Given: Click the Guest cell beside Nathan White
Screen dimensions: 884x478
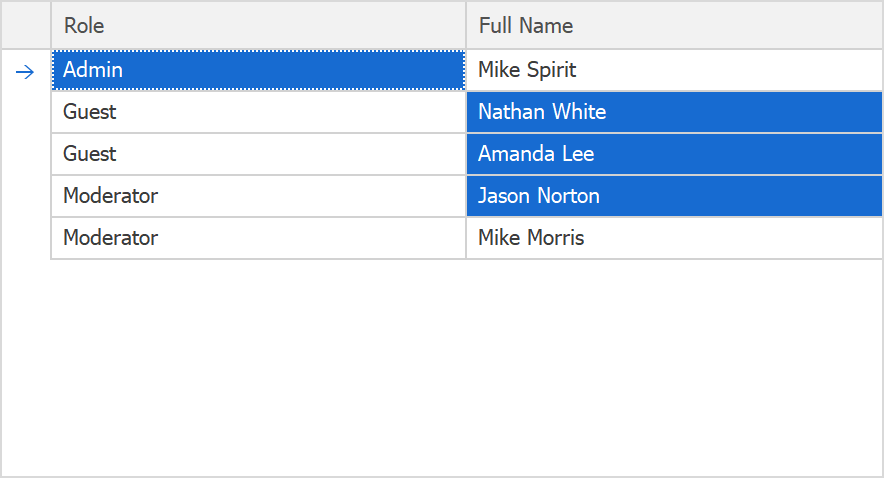Looking at the screenshot, I should coord(258,112).
